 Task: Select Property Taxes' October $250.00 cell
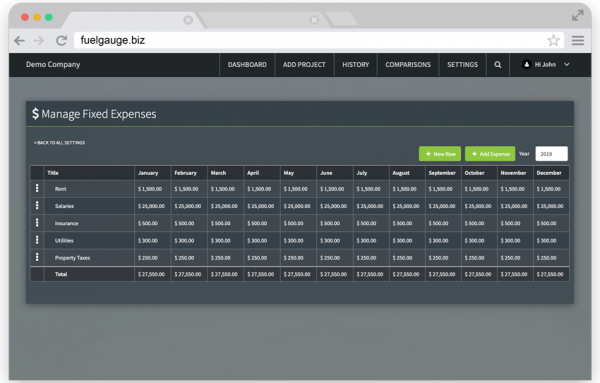(479, 258)
